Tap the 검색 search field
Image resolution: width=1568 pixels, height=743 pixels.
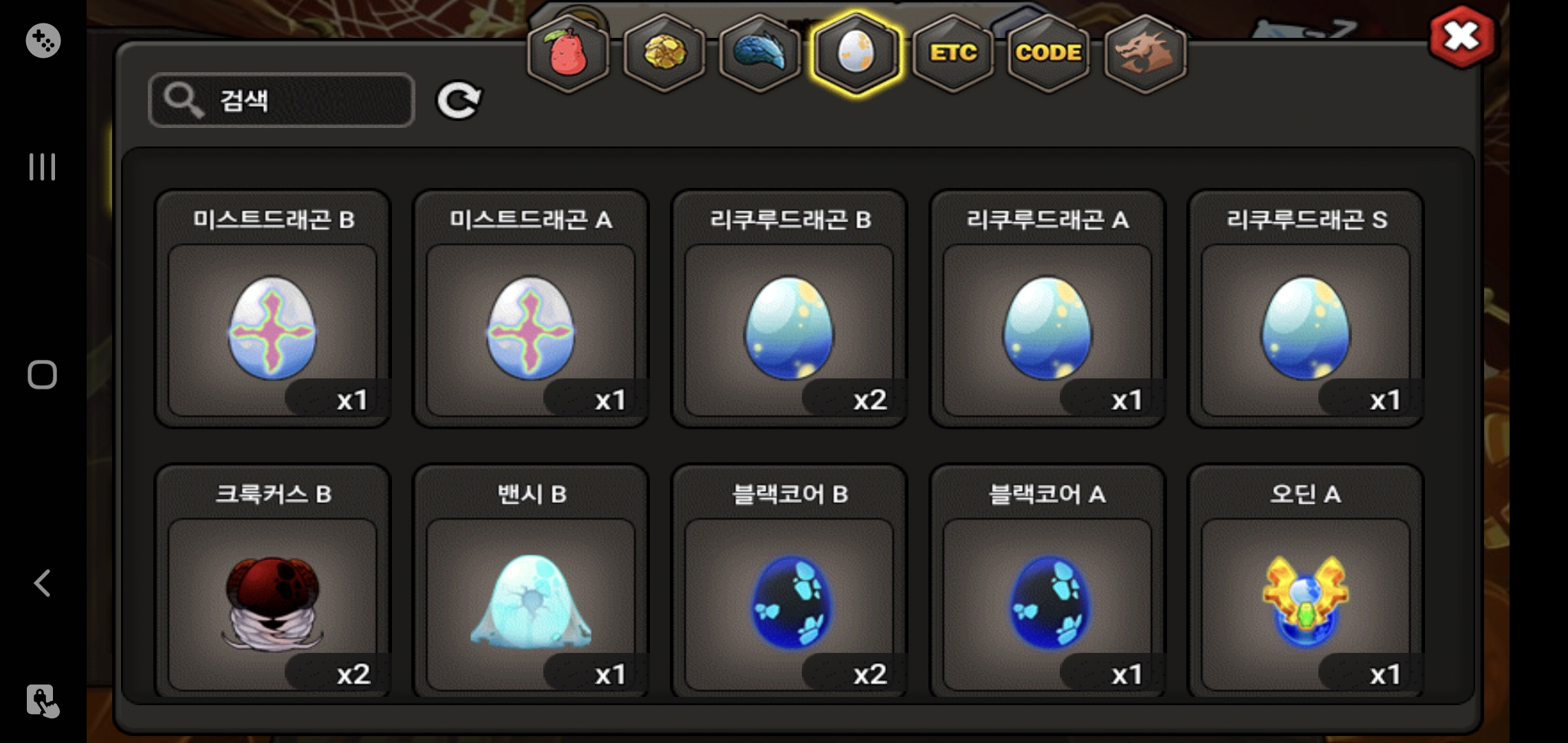(x=281, y=100)
